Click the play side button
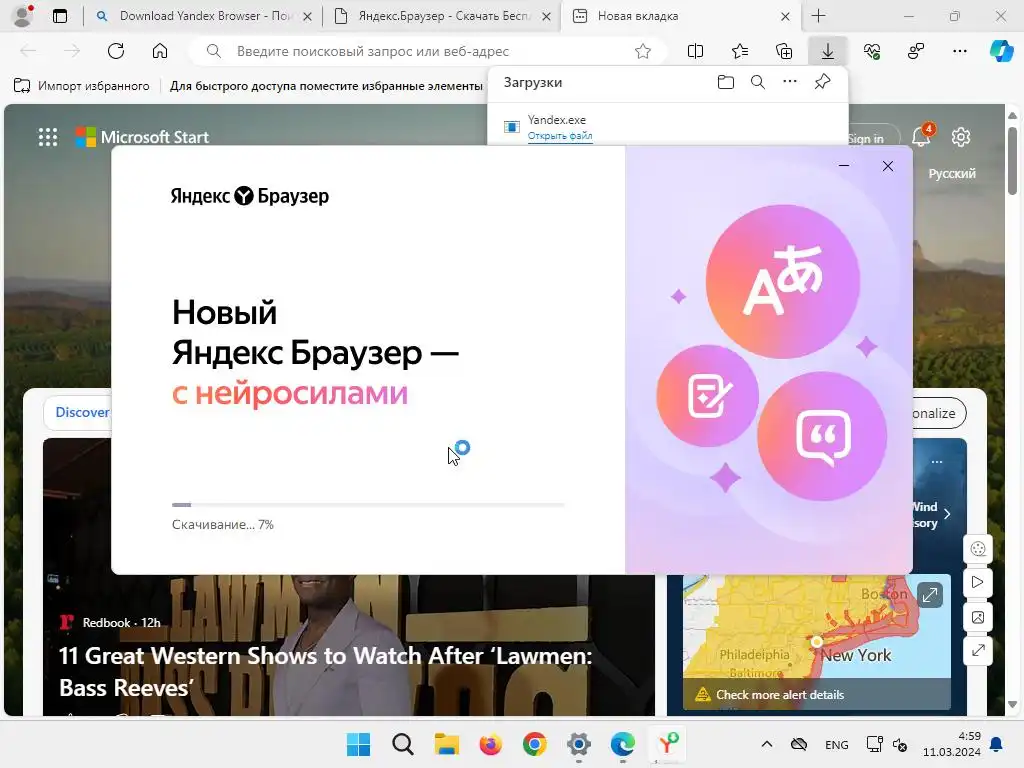This screenshot has width=1024, height=768. 978,582
